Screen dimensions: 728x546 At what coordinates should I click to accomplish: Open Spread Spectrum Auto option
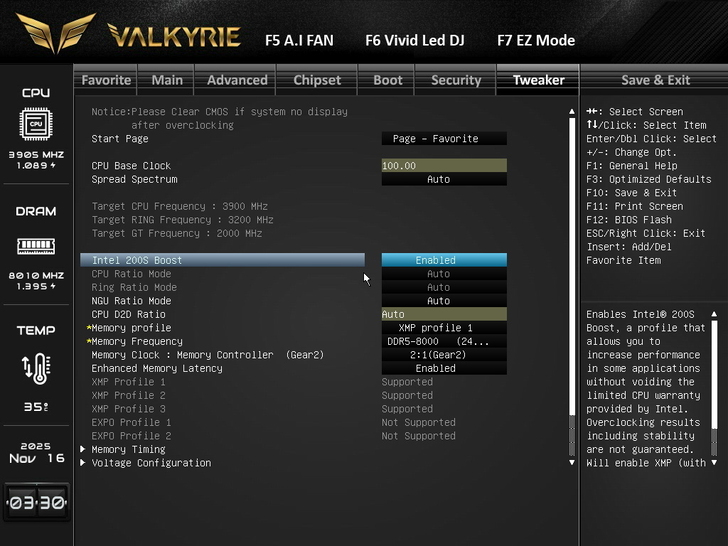444,179
